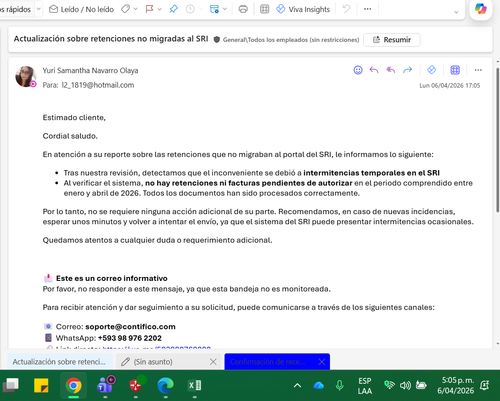Open Microsoft Teams from the taskbar
This screenshot has height=401, width=500.
click(105, 385)
